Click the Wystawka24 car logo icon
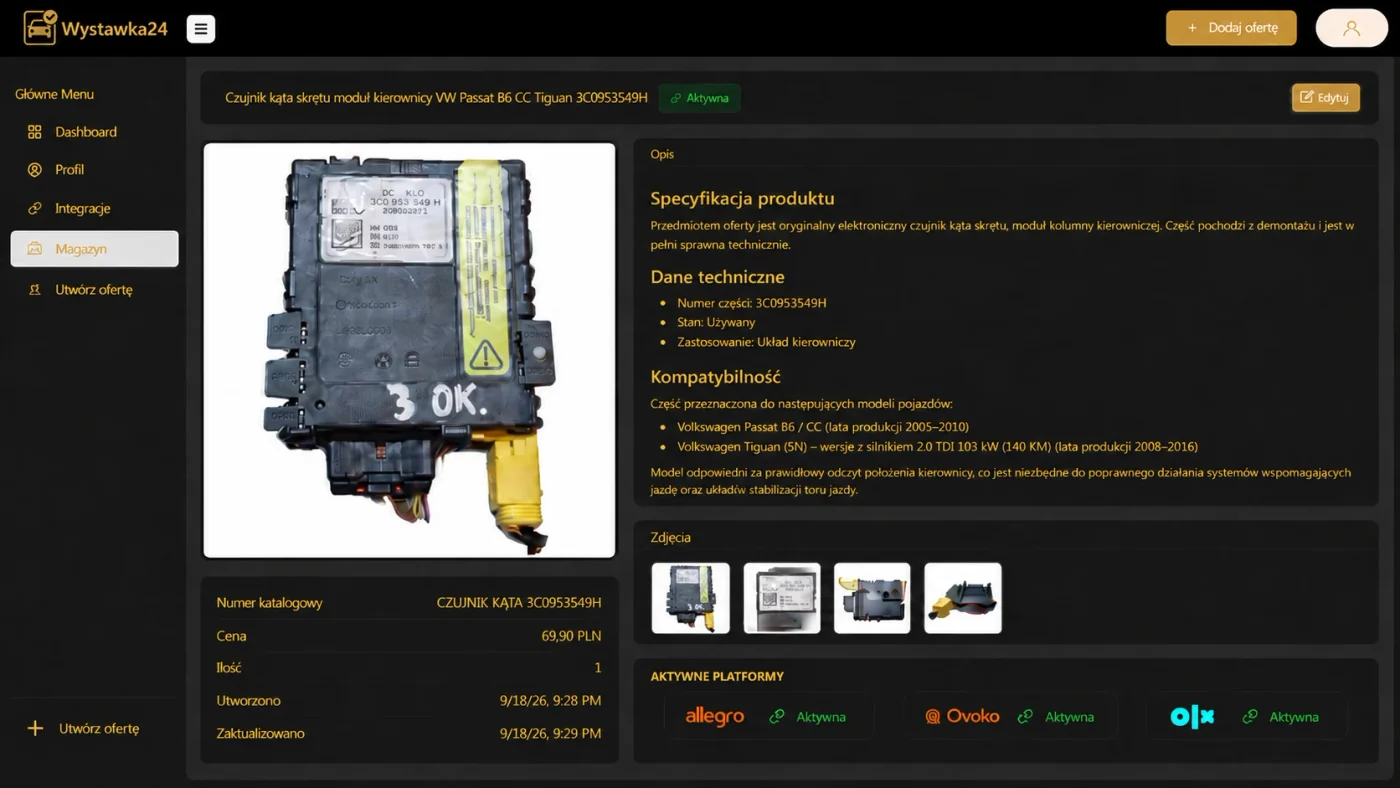1400x788 pixels. coord(40,28)
